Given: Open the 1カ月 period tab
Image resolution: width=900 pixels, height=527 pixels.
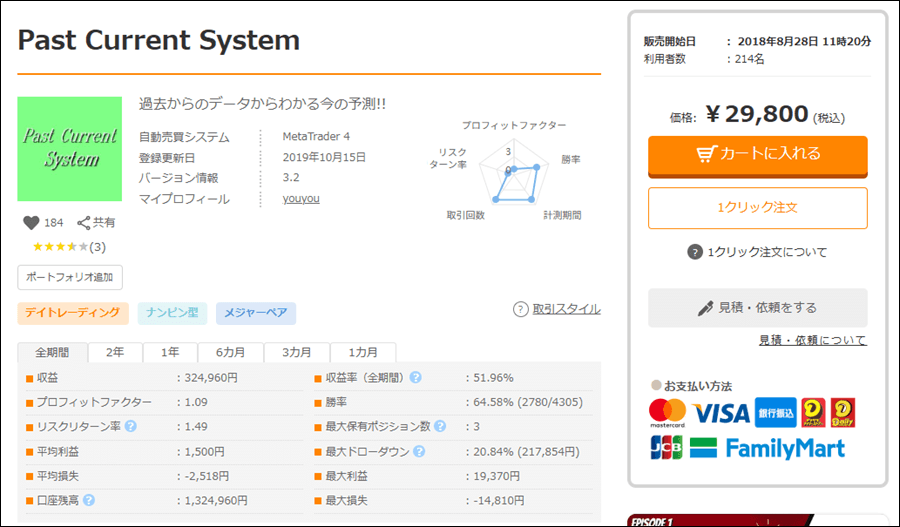Looking at the screenshot, I should [x=362, y=352].
